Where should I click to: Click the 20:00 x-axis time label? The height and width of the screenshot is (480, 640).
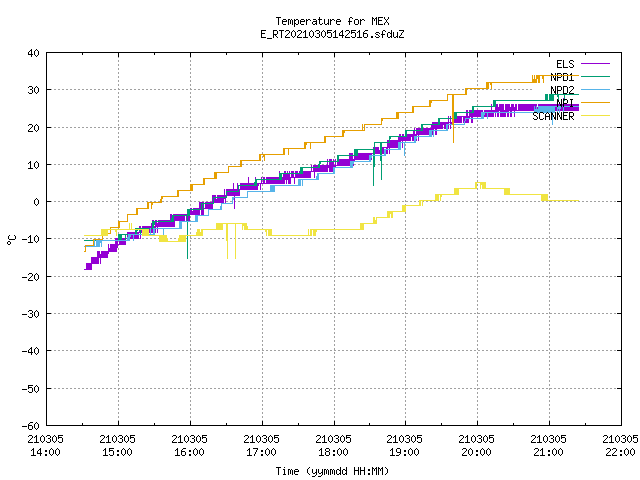pos(476,452)
